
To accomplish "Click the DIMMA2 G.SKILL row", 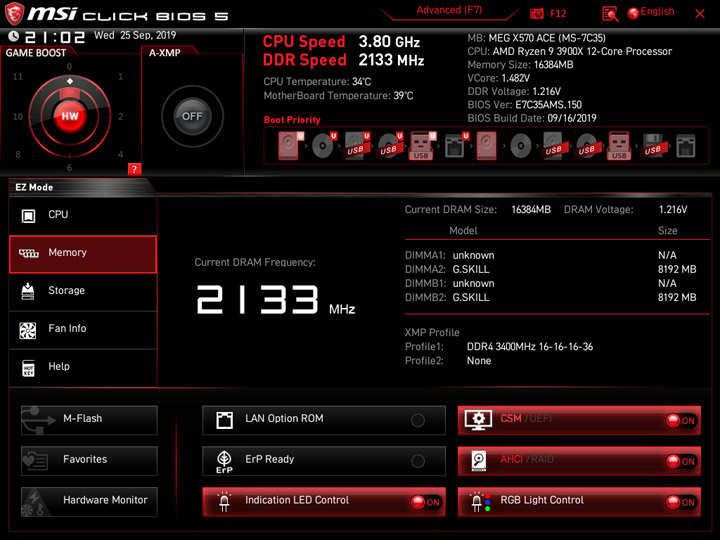I will (551, 270).
